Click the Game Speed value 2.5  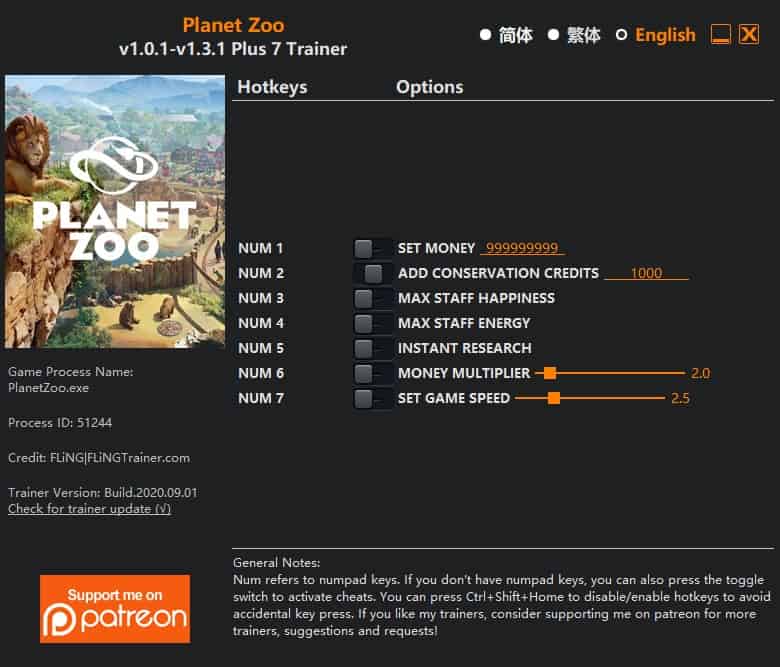pos(680,398)
